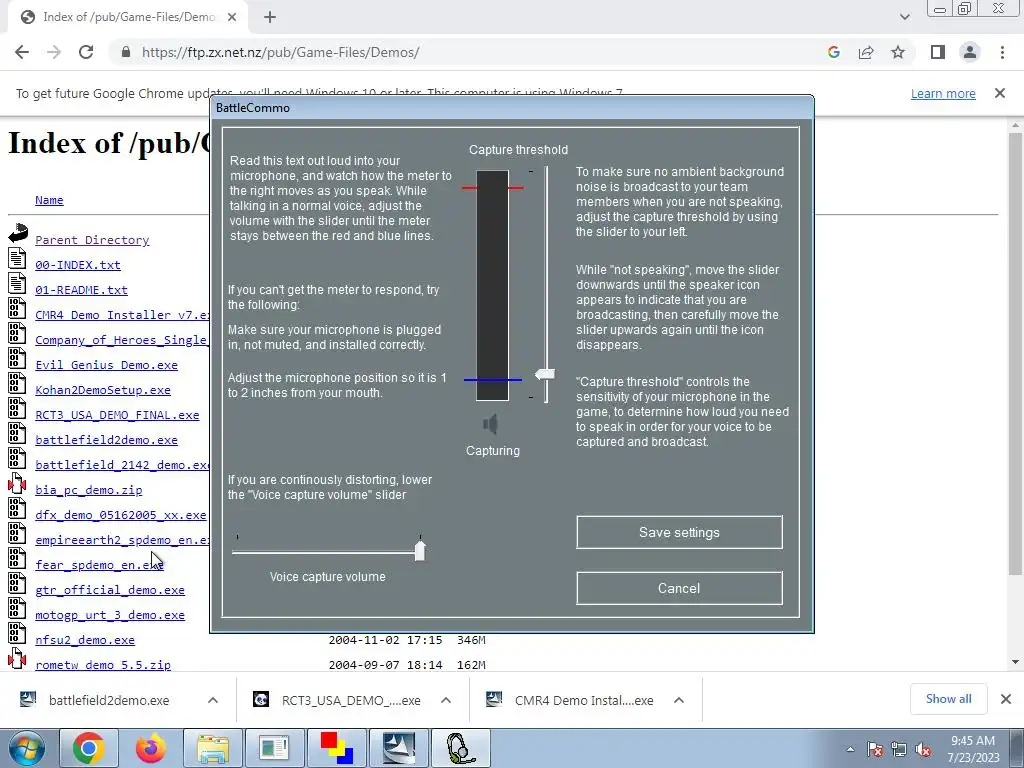Download motogp_urt_3_demo.exe
Screen dimensions: 1024x768
[x=110, y=615]
